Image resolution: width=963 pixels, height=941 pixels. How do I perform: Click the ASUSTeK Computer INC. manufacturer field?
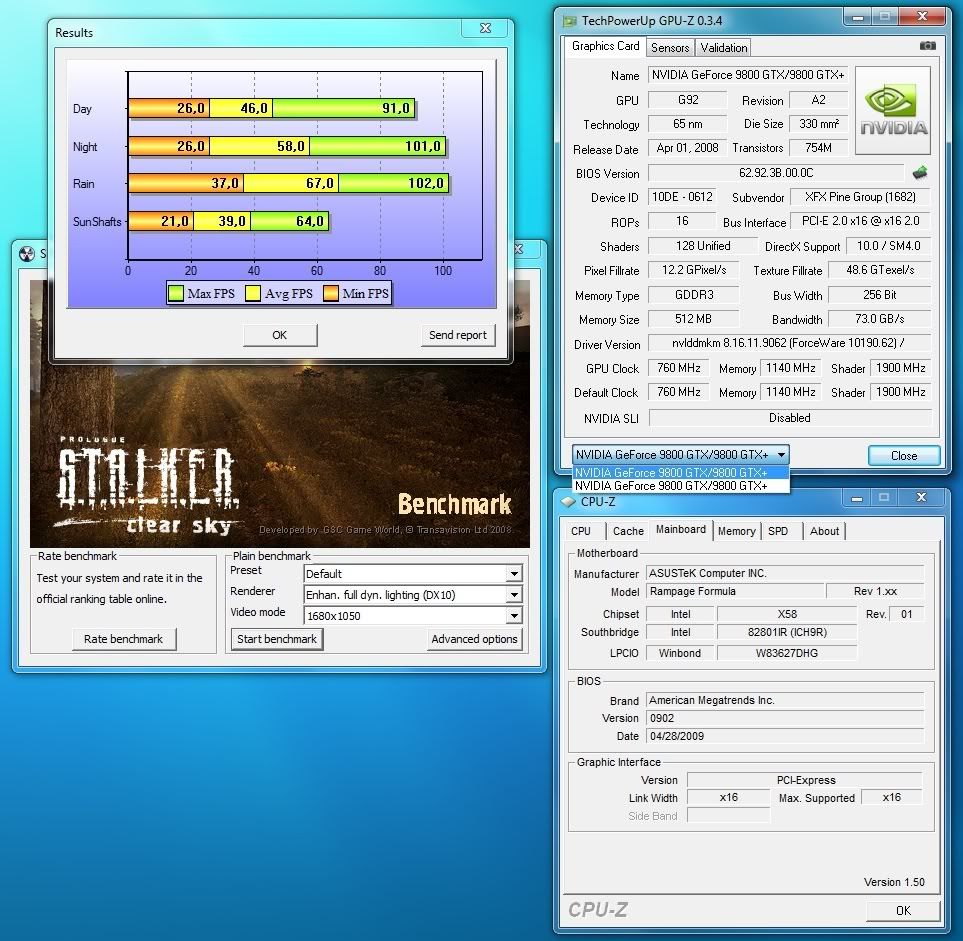tap(785, 574)
